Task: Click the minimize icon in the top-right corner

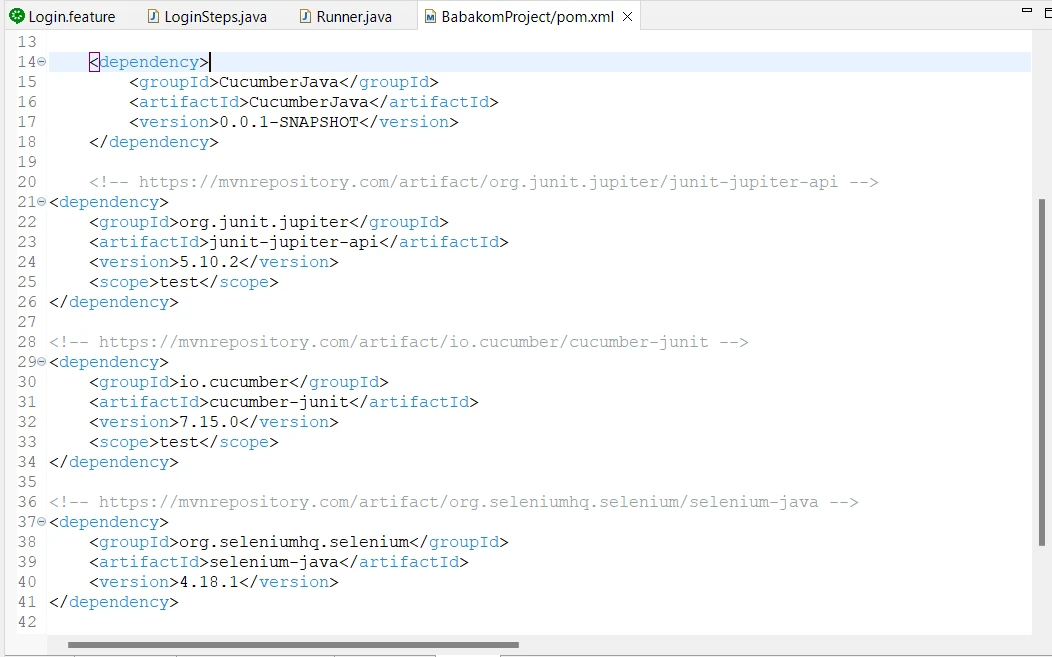Action: (1029, 8)
